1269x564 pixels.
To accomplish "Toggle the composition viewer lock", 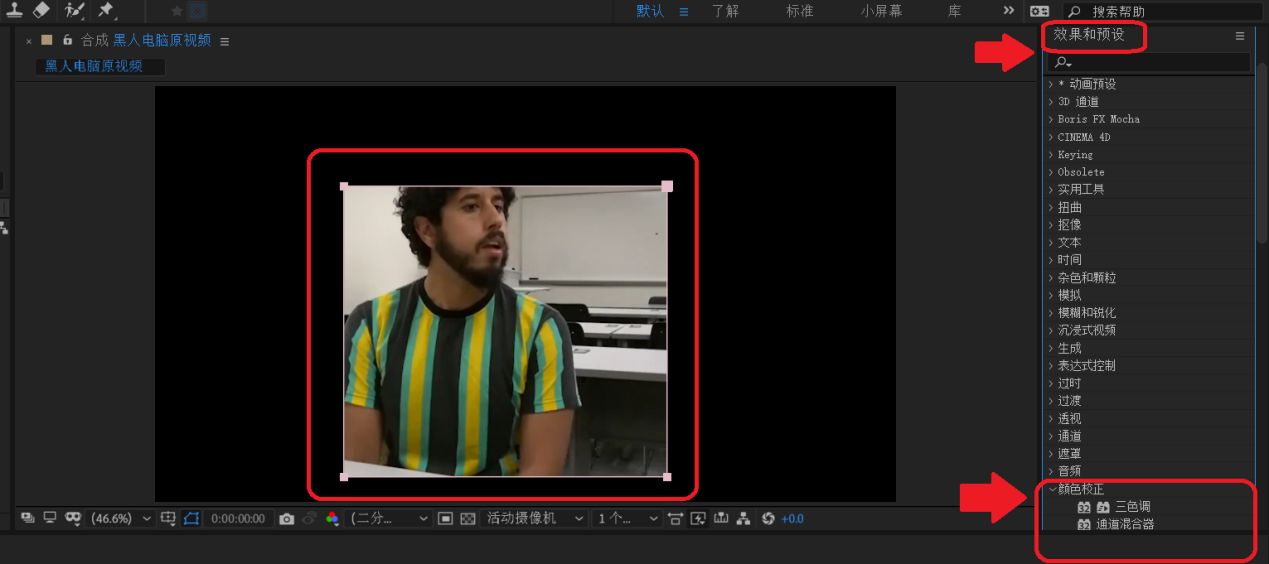I will coord(68,41).
